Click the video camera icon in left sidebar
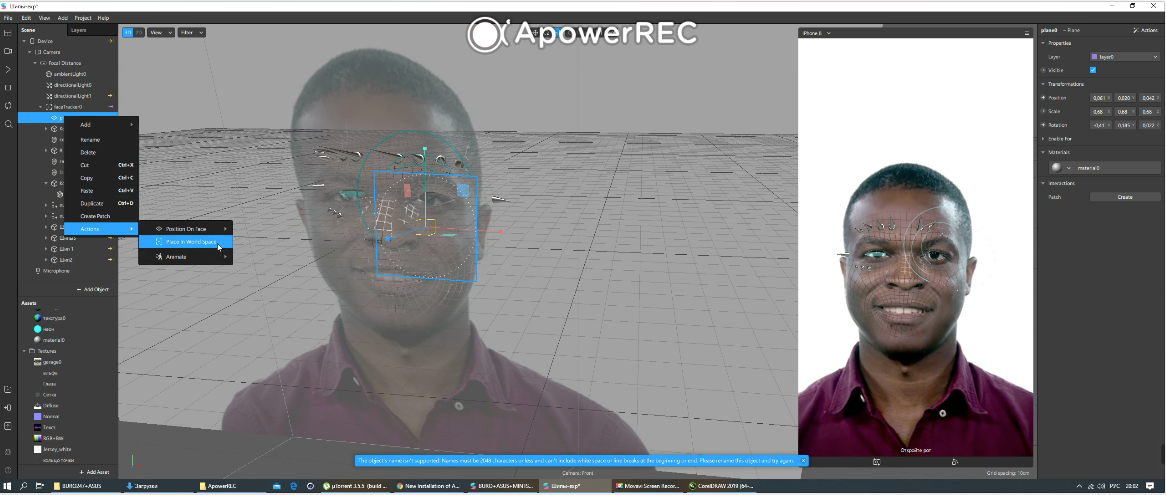 pos(8,51)
